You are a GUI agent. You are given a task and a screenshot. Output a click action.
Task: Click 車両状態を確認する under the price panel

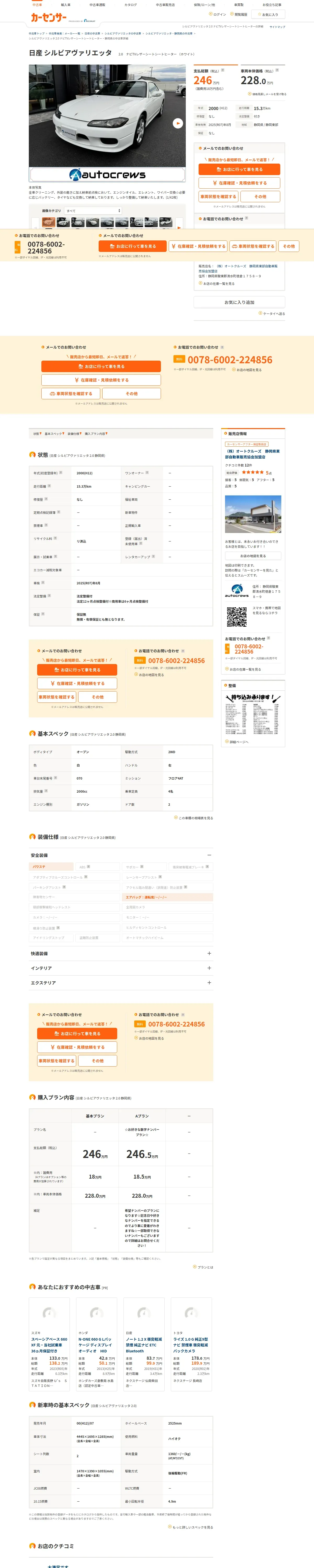[x=218, y=197]
